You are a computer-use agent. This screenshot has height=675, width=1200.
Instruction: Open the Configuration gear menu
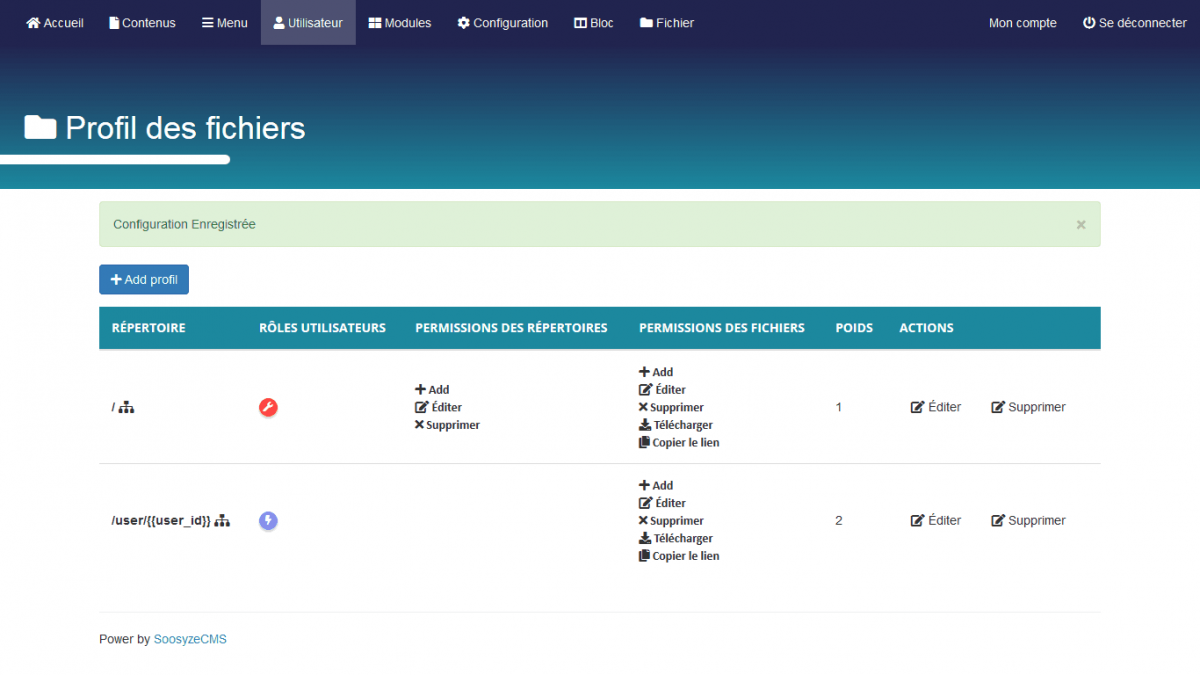click(x=503, y=23)
